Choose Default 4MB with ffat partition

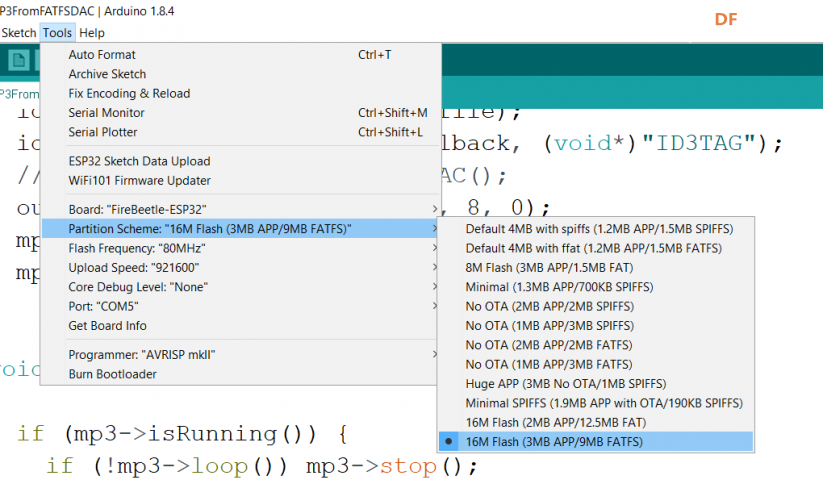pos(596,248)
